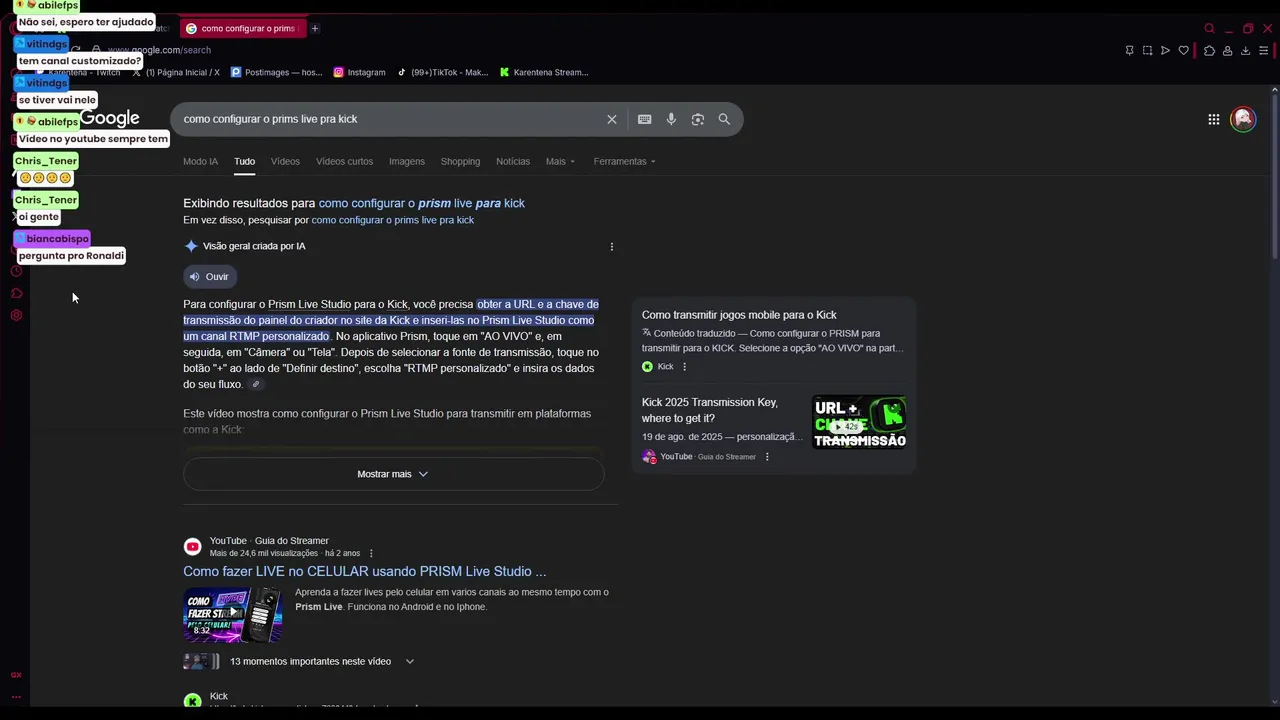1280x720 pixels.
Task: Open the Karentena Stream bookmark
Action: tap(544, 72)
